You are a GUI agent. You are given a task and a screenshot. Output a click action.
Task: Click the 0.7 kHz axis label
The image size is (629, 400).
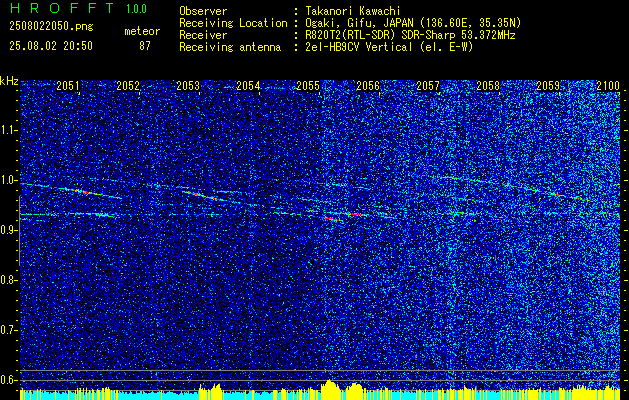[8, 330]
